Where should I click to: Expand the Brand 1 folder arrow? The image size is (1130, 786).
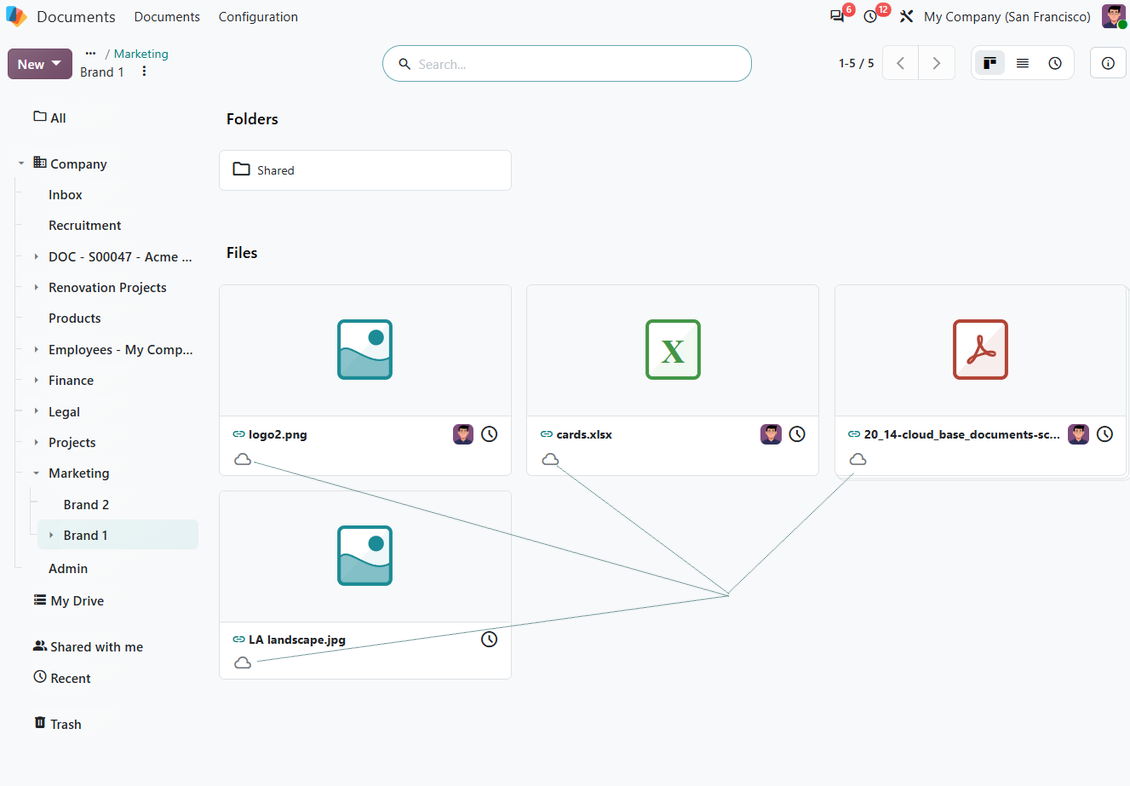pos(51,535)
